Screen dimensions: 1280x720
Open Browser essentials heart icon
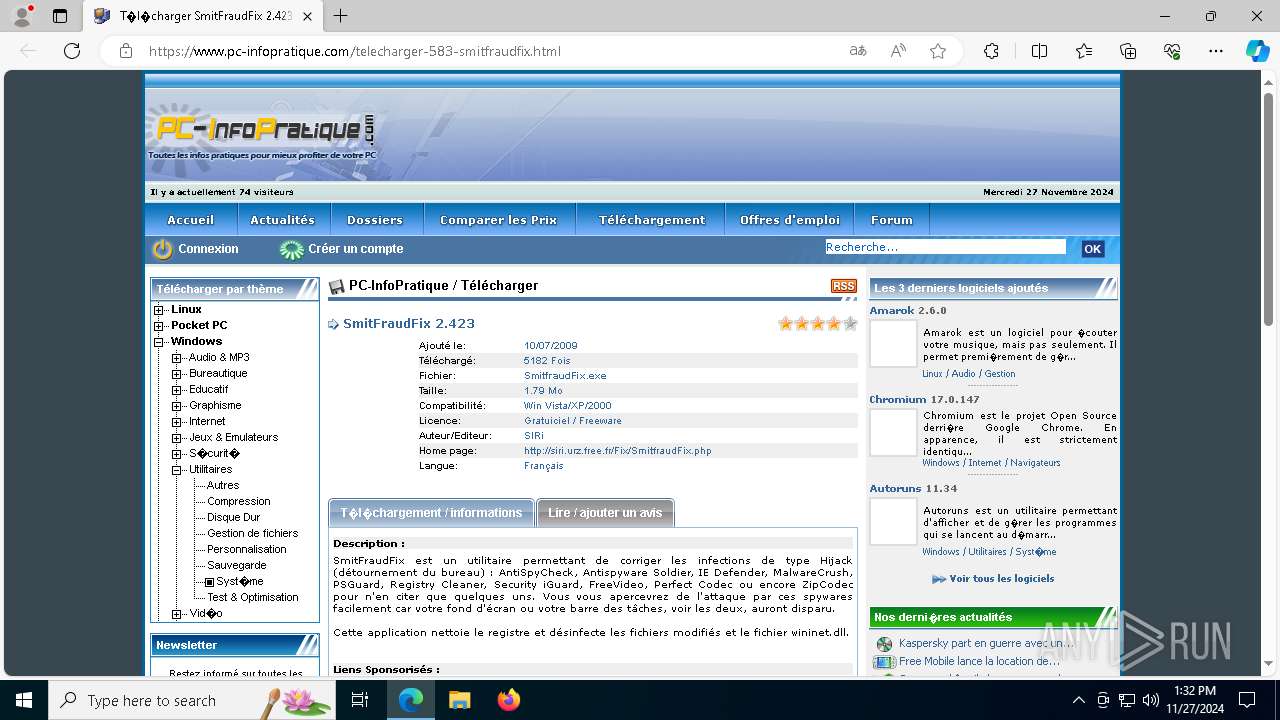tap(1172, 51)
